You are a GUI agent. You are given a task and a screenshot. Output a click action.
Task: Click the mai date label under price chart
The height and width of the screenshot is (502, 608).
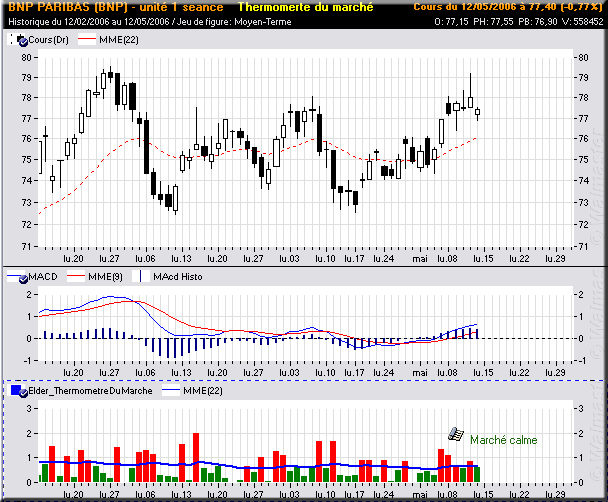(420, 259)
